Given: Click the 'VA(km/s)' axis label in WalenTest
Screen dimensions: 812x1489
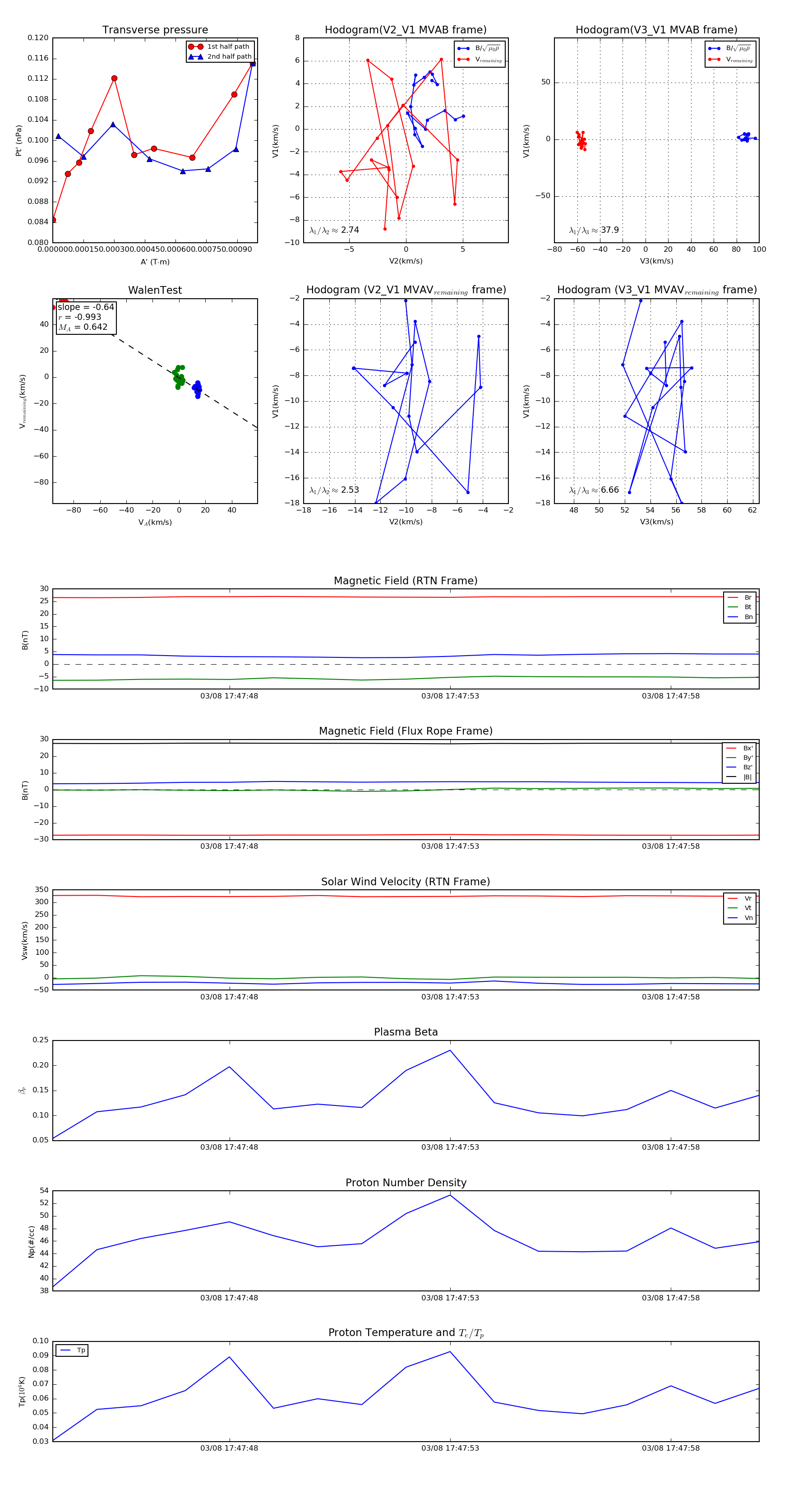Looking at the screenshot, I should click(155, 523).
